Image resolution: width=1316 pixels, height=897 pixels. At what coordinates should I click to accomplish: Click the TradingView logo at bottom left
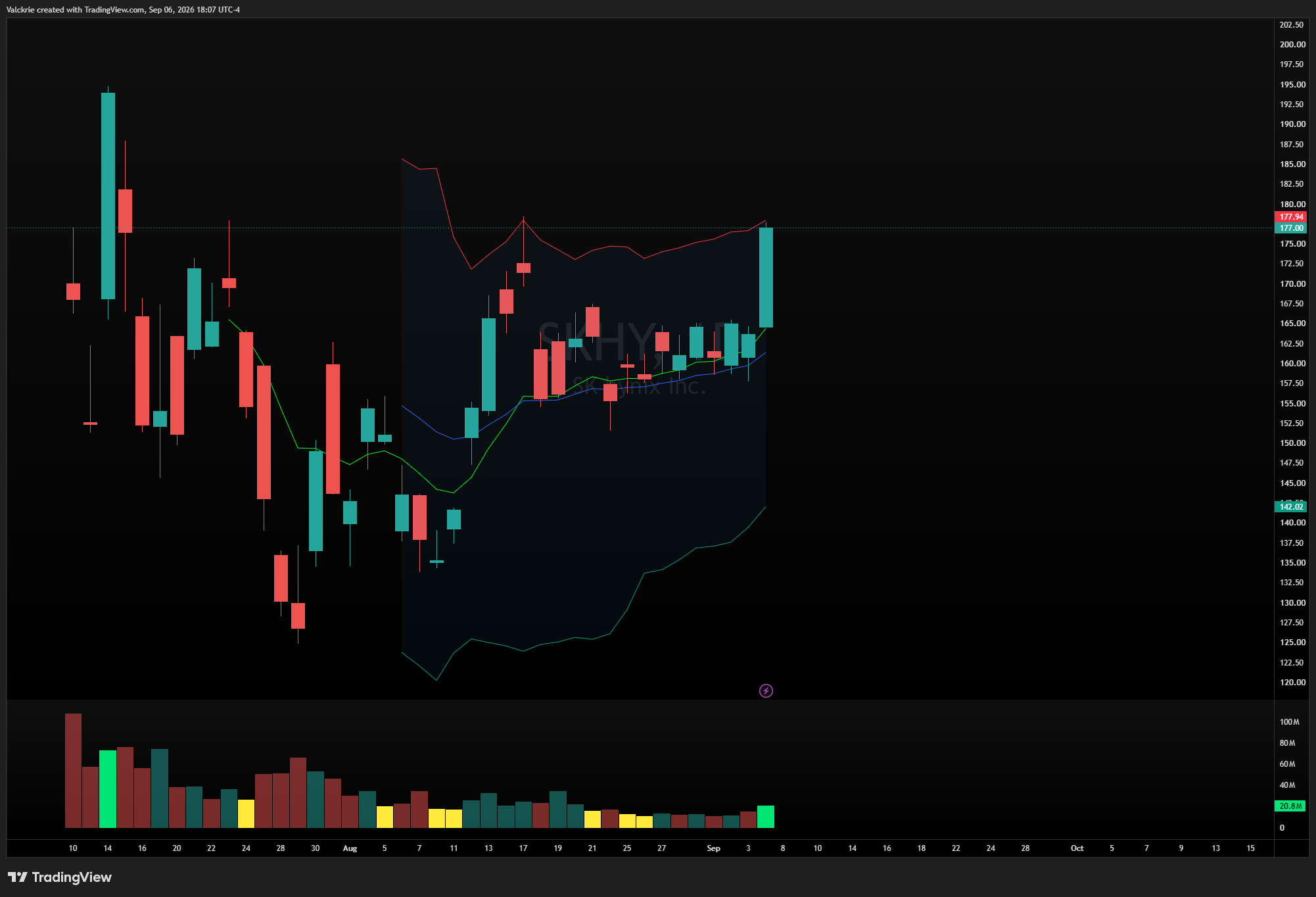coord(60,877)
